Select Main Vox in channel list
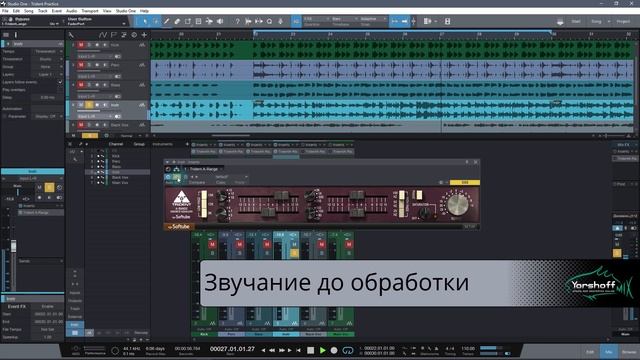This screenshot has height=360, width=640. click(120, 182)
